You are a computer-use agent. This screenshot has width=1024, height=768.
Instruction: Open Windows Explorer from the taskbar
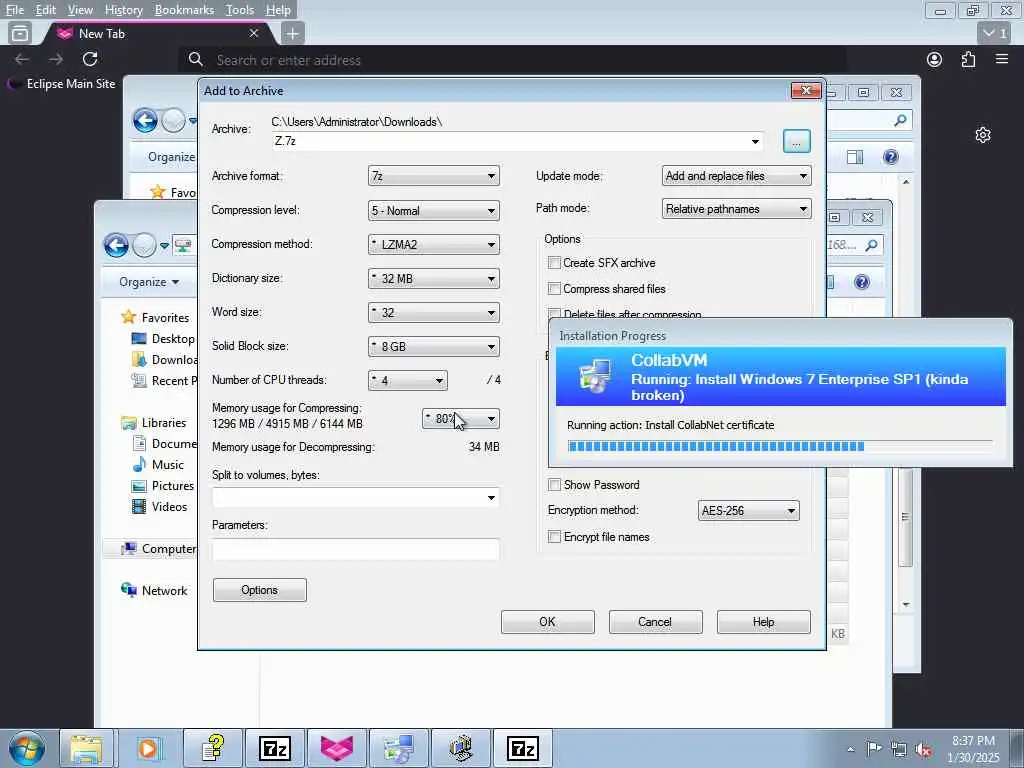[x=86, y=748]
